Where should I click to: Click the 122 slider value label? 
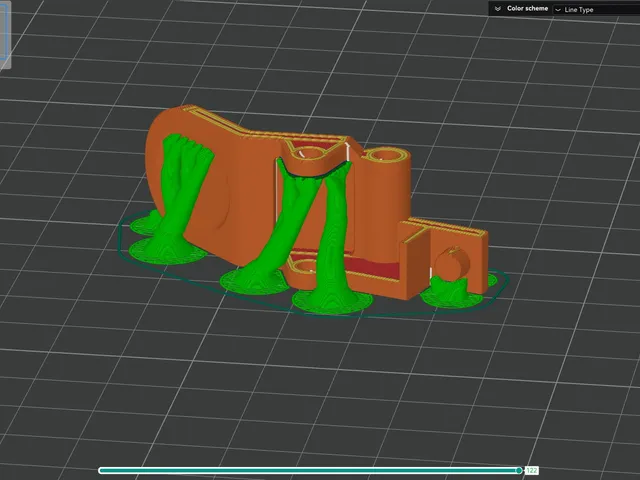point(531,471)
